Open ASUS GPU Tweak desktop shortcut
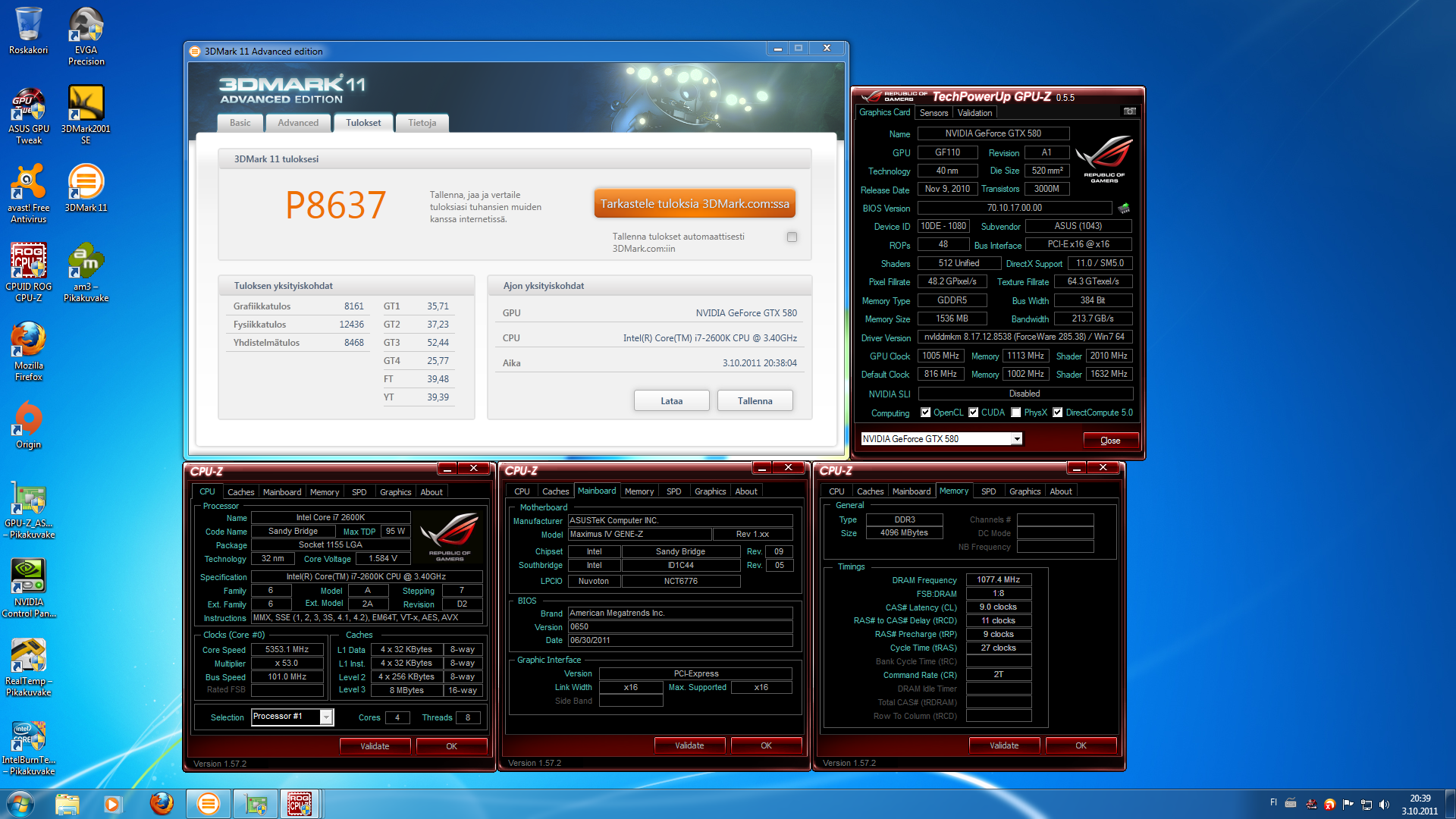 [28, 115]
